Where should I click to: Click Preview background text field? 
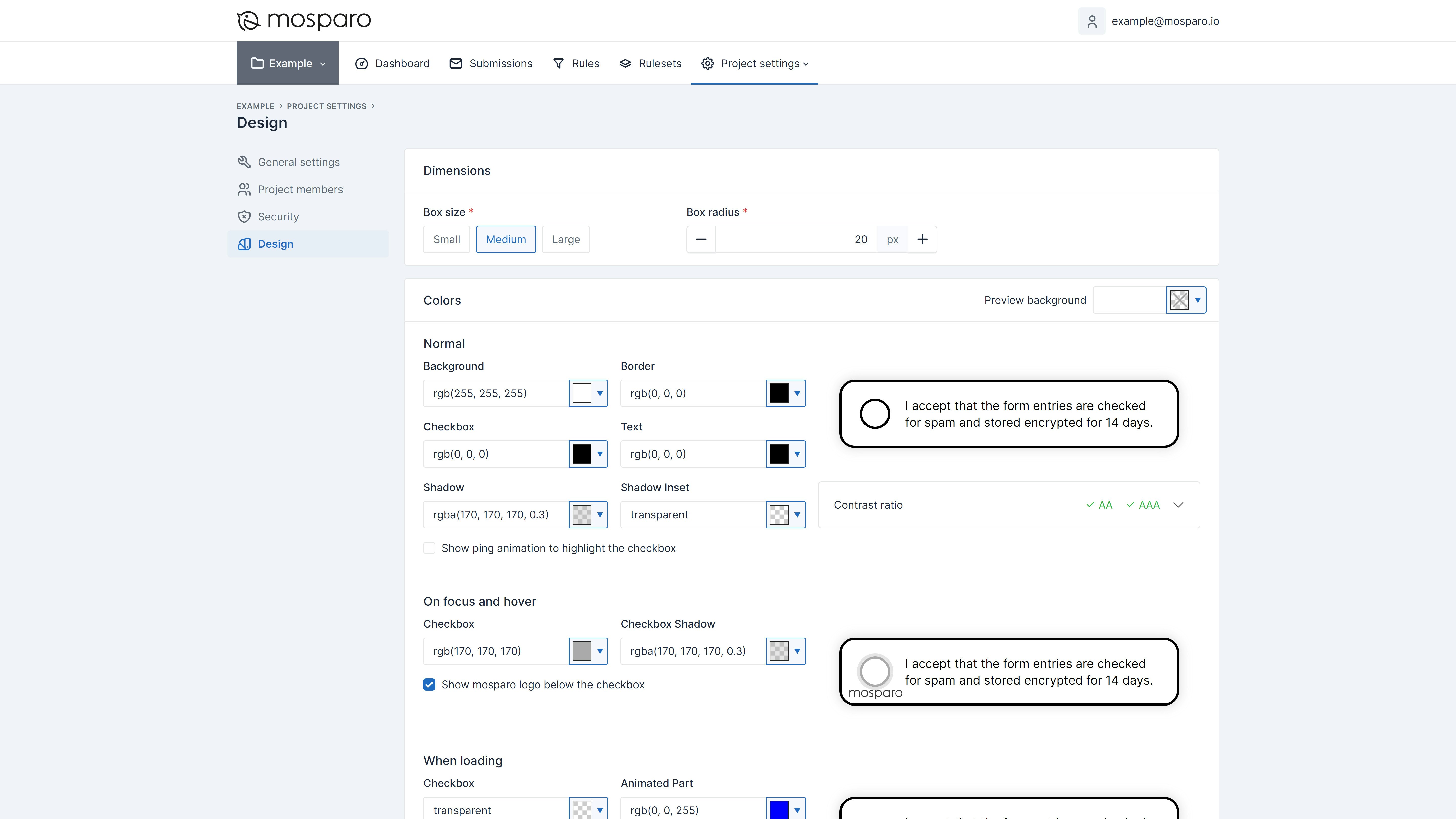tap(1129, 300)
